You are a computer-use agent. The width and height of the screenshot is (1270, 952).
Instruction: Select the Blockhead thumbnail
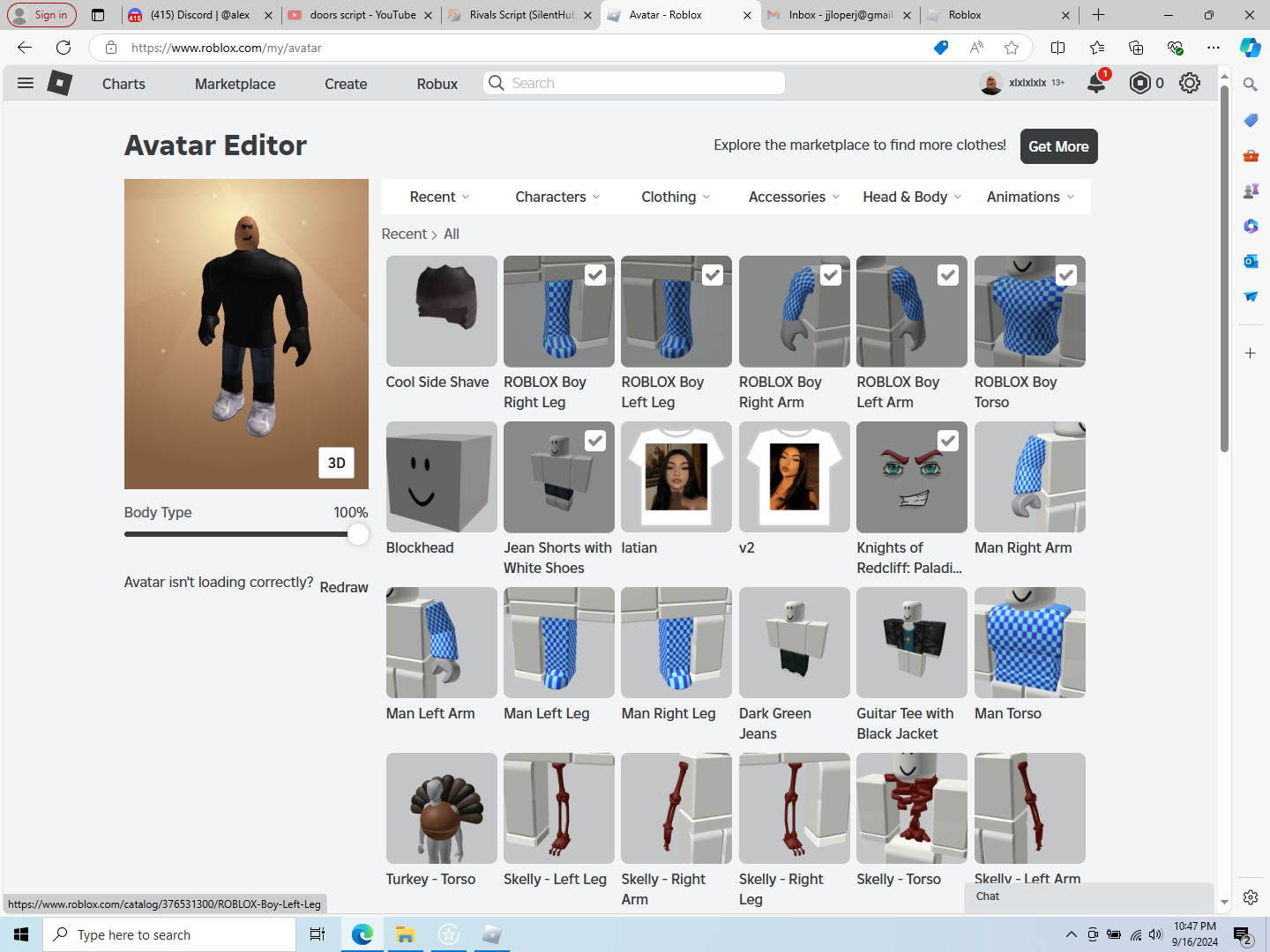click(x=442, y=477)
